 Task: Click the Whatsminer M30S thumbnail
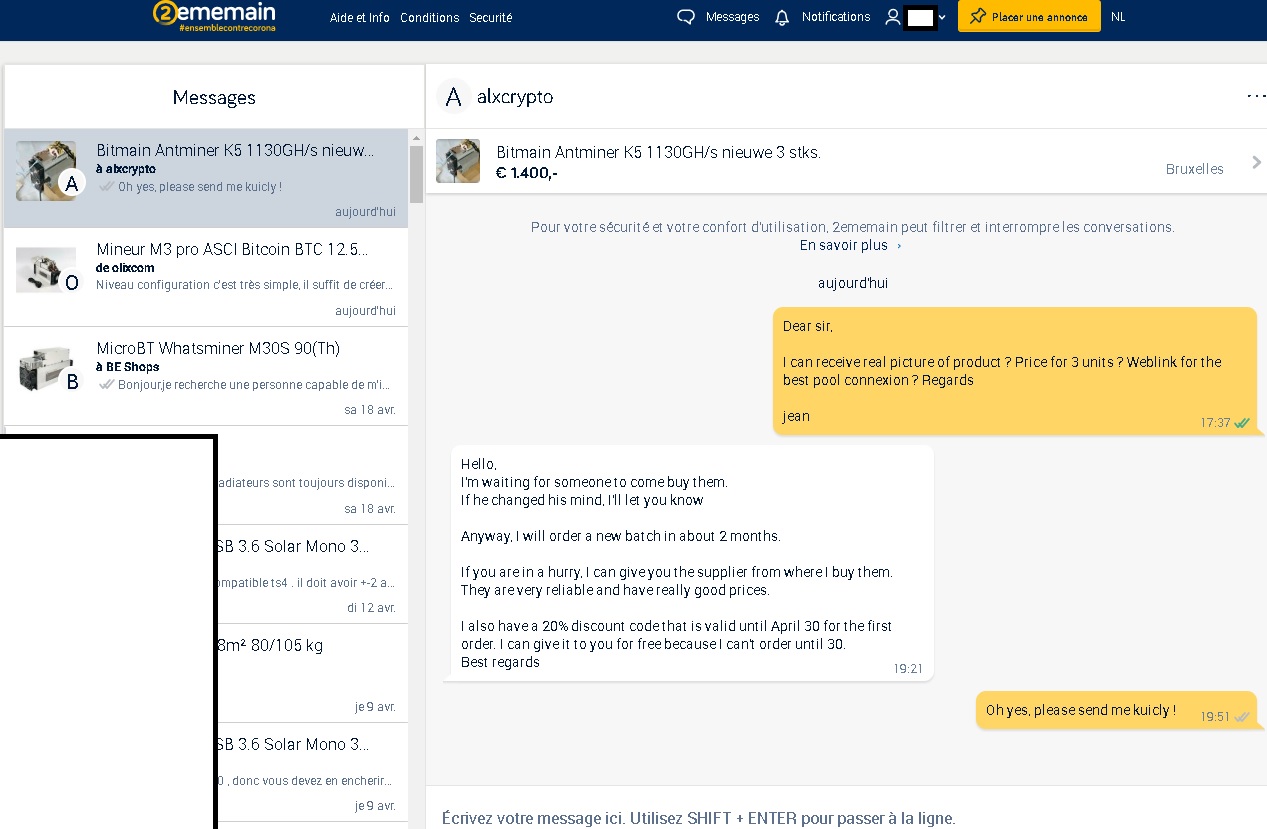click(46, 369)
